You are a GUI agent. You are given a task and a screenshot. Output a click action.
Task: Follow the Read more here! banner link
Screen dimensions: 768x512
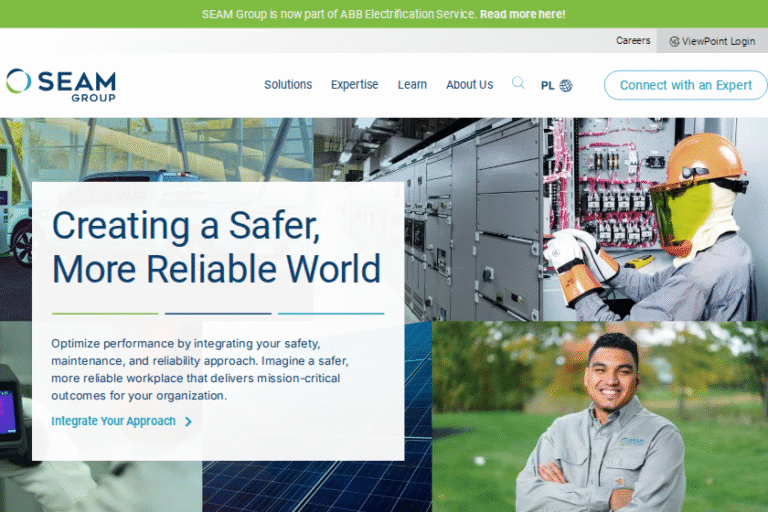[x=522, y=14]
